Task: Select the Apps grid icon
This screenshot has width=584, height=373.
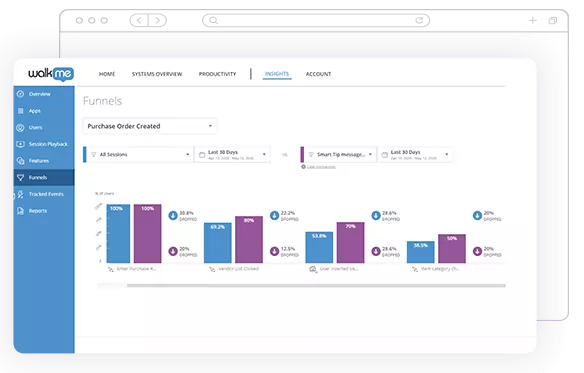Action: click(20, 111)
